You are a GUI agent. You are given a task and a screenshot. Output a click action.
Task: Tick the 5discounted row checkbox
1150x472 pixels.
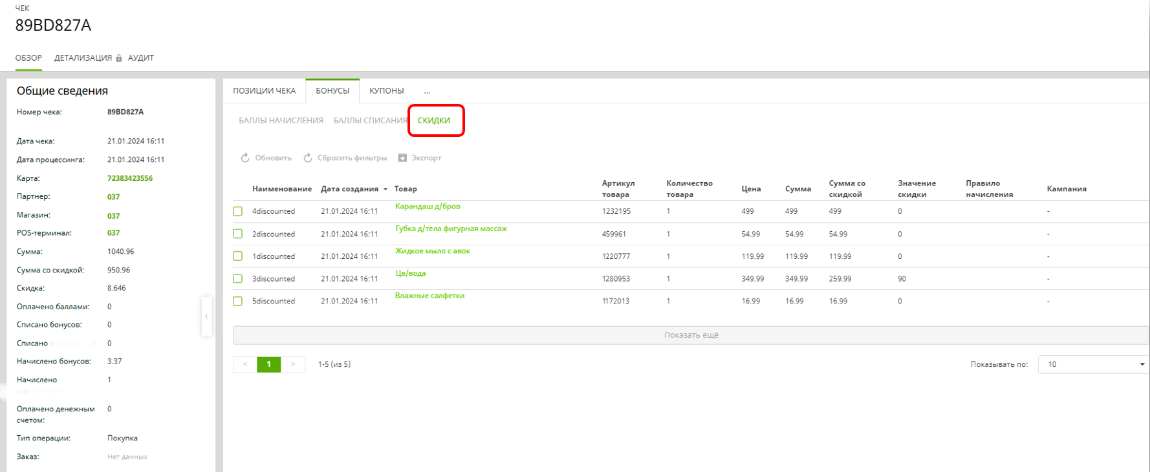click(238, 301)
